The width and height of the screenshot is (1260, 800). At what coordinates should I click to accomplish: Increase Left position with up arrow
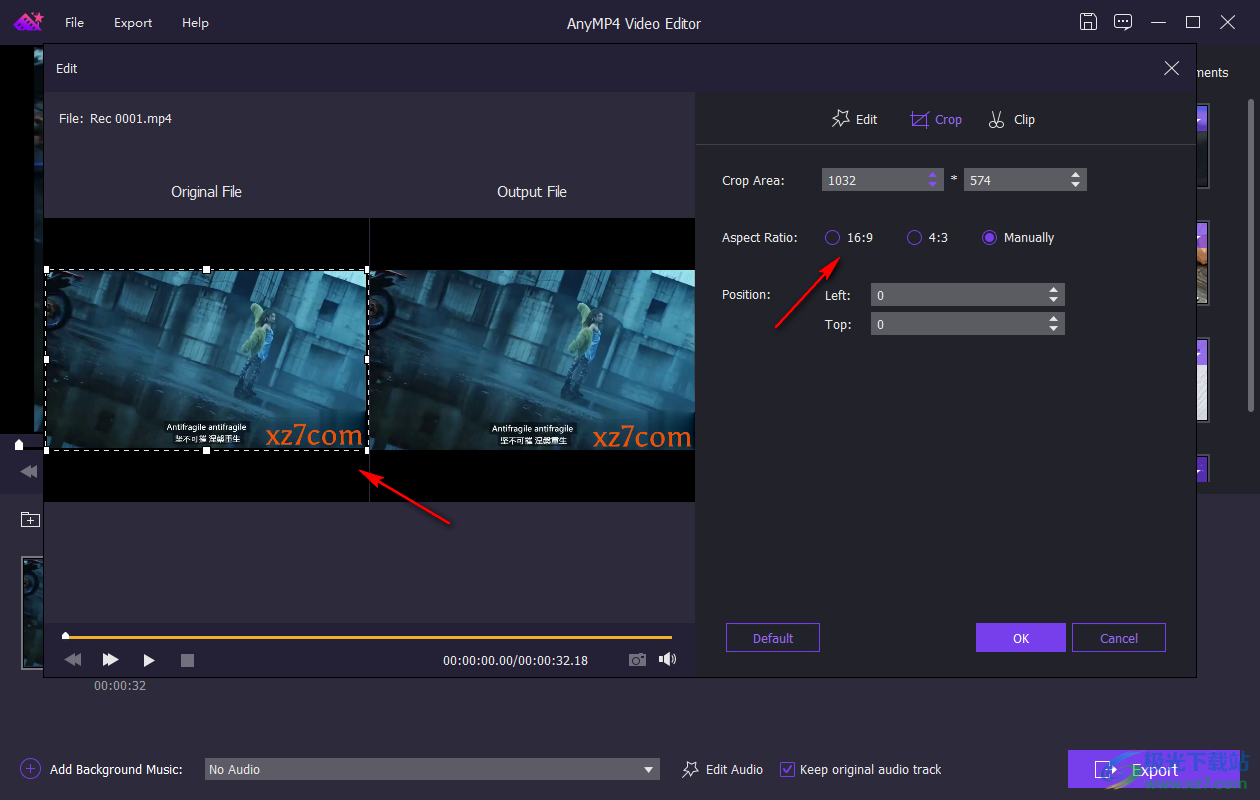click(x=1053, y=290)
